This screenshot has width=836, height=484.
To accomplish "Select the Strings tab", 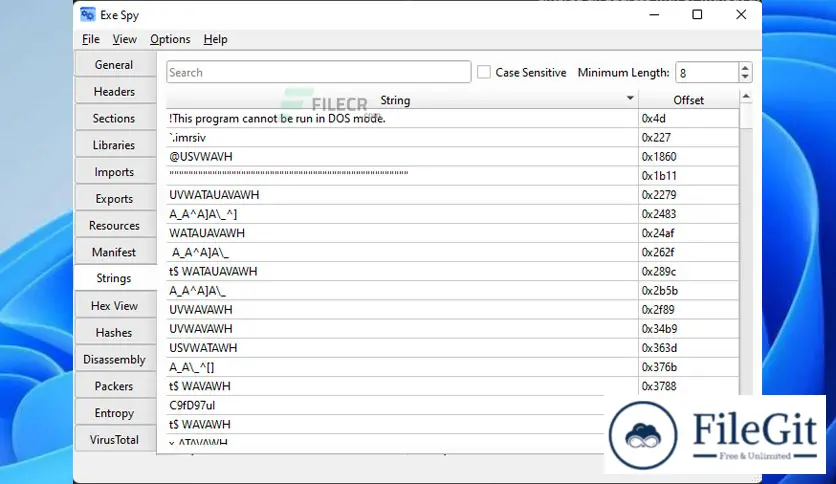I will pyautogui.click(x=114, y=278).
